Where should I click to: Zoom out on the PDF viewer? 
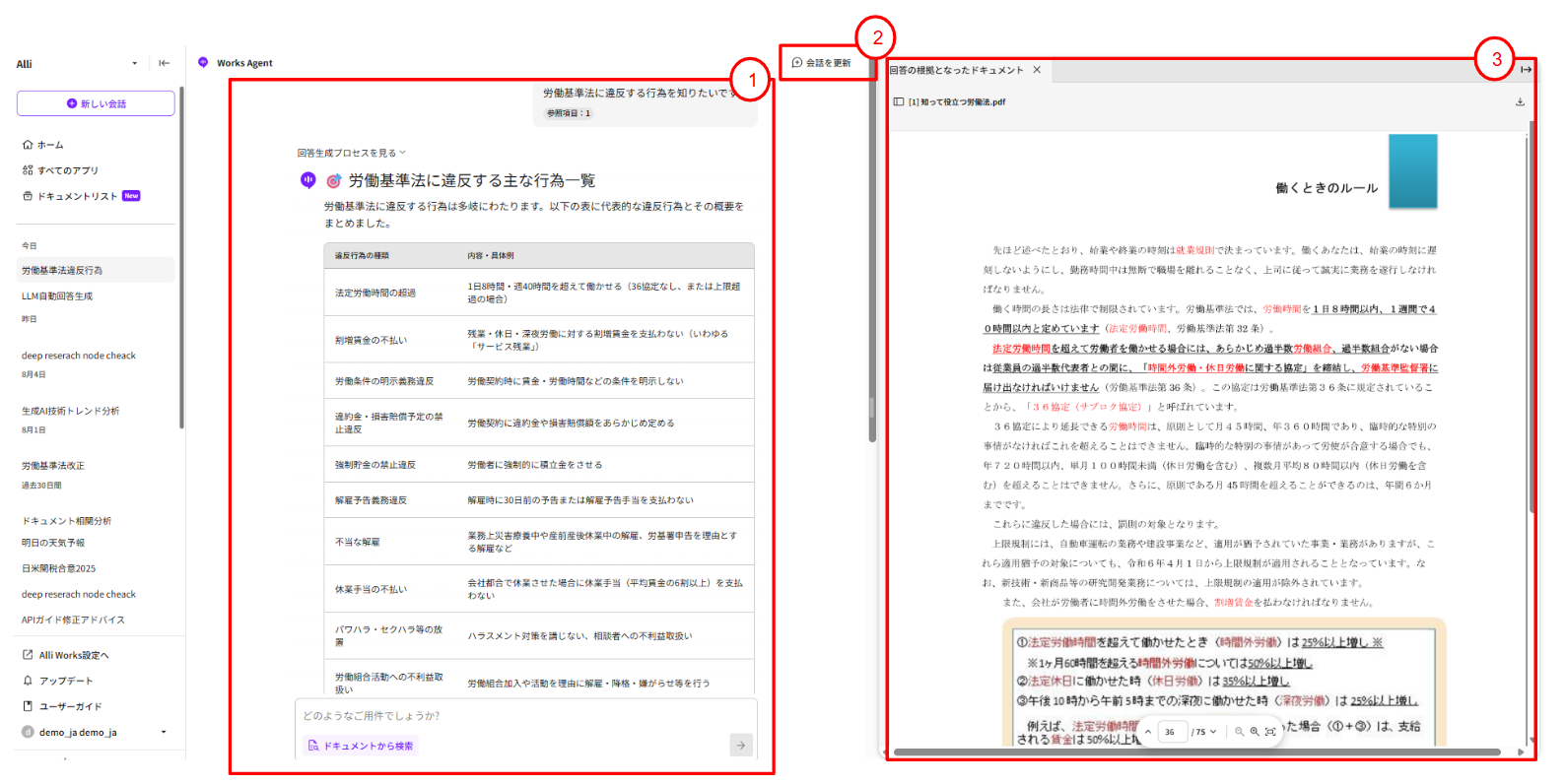pyautogui.click(x=1239, y=732)
